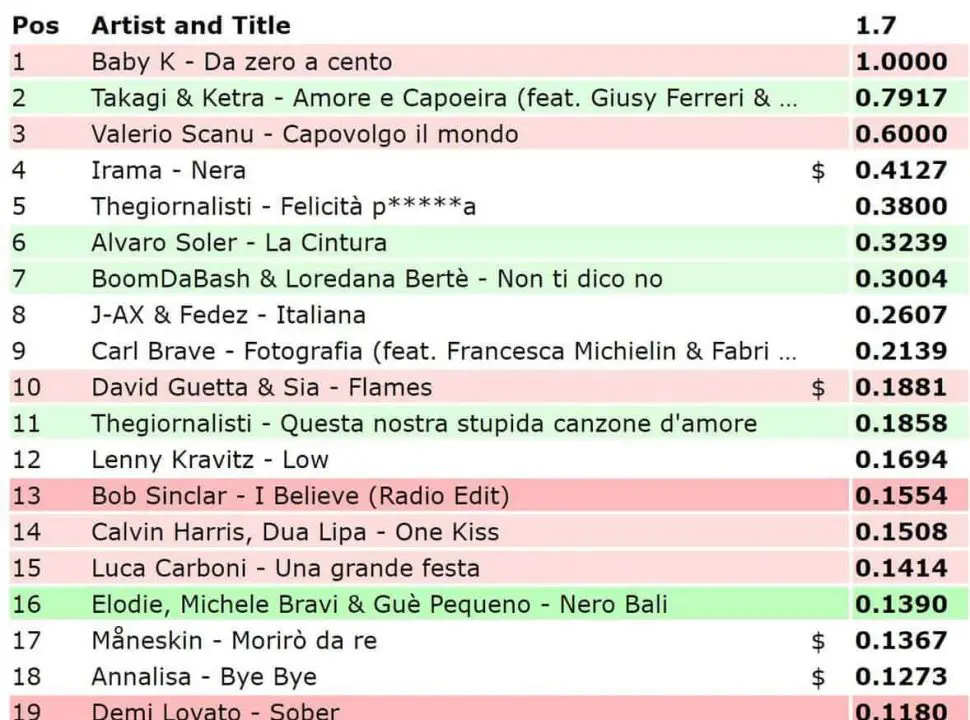Select 'Alvaro Soler - La Cintura'
Image resolution: width=970 pixels, height=720 pixels.
(238, 243)
